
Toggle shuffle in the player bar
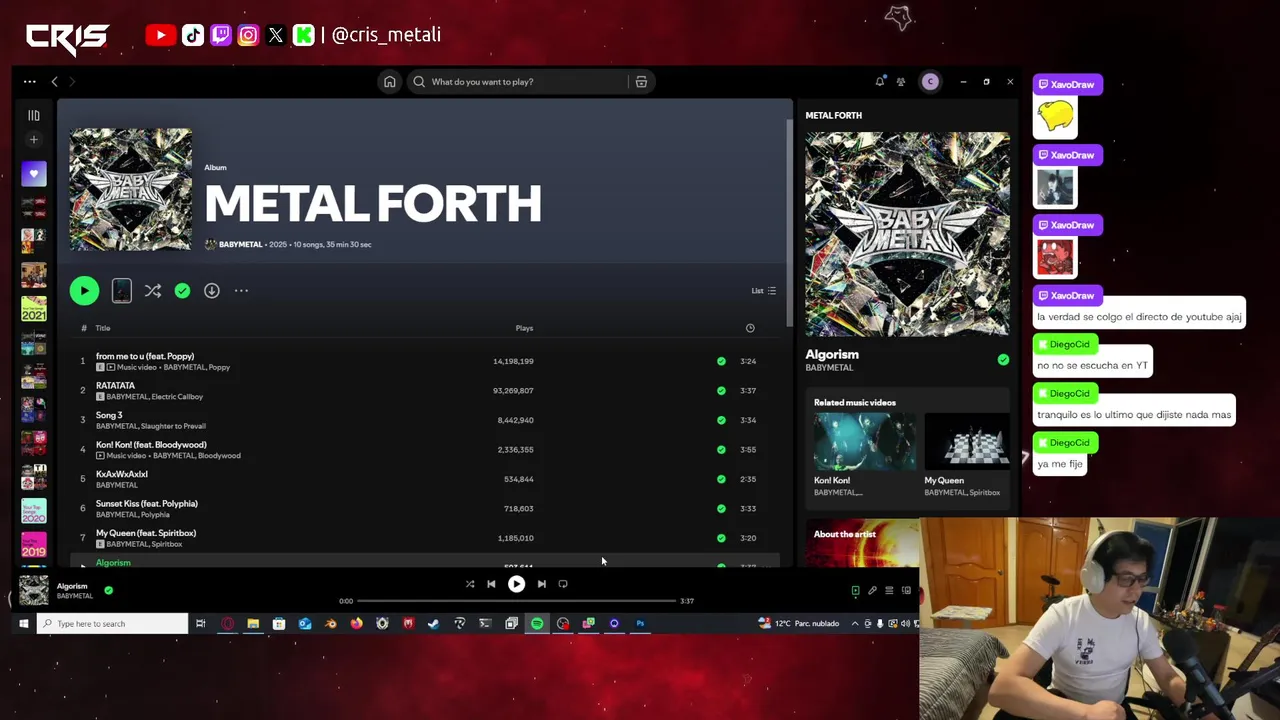click(x=470, y=584)
